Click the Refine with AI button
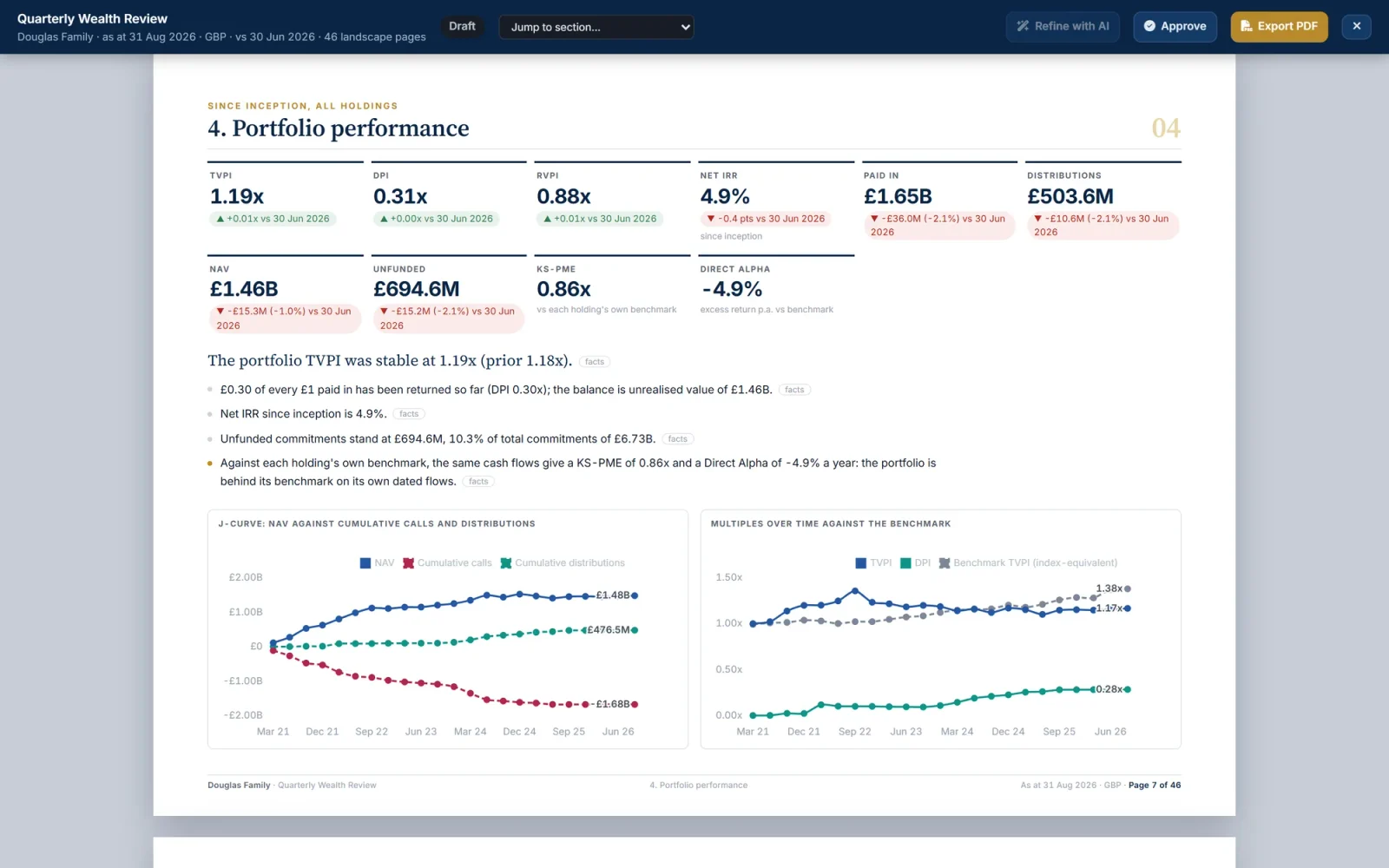This screenshot has width=1389, height=868. (1063, 26)
